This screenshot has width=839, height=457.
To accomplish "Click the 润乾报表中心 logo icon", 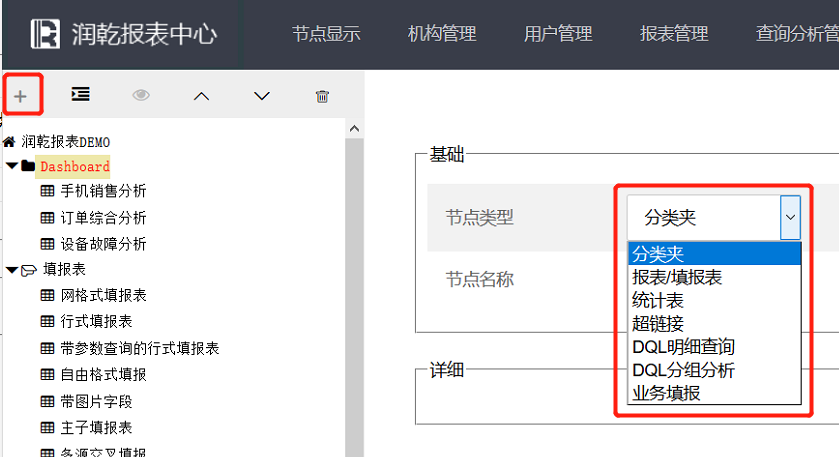I will [45, 34].
